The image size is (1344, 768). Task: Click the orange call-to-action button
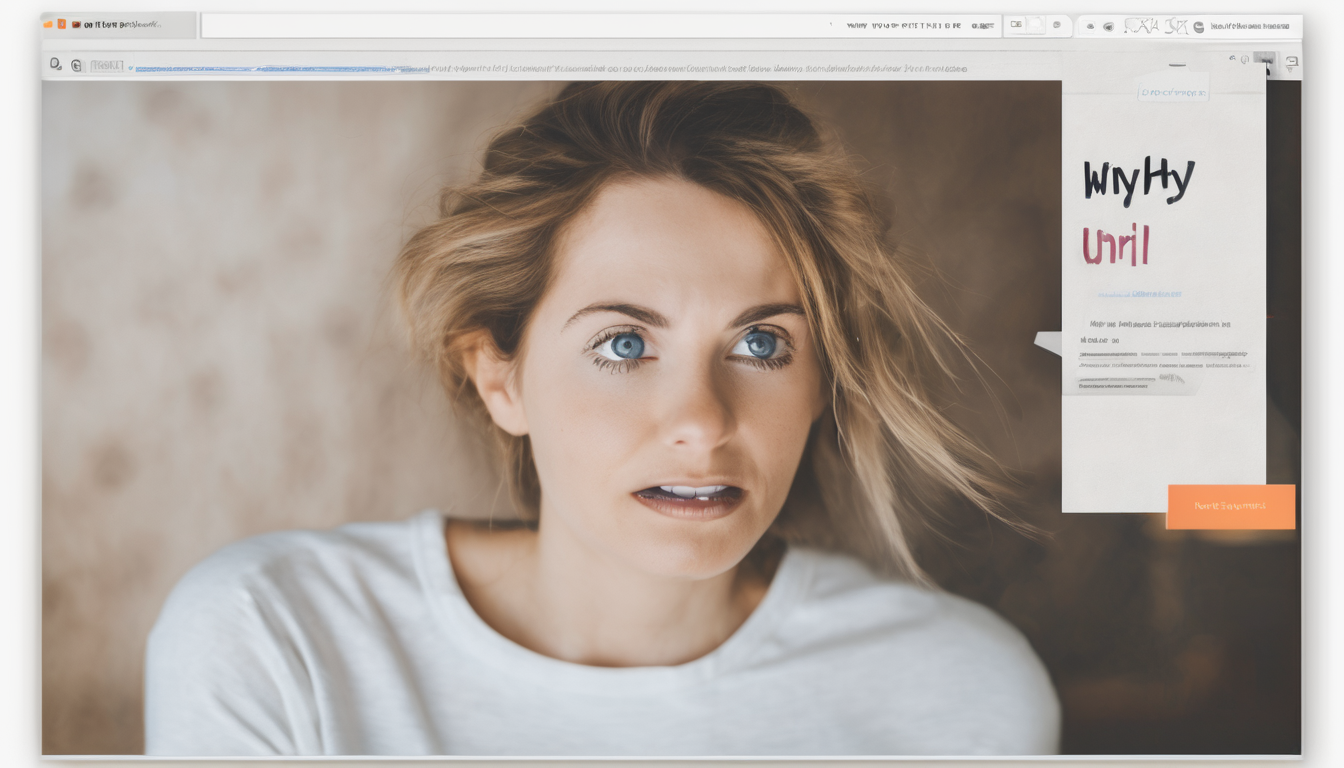pos(1230,506)
